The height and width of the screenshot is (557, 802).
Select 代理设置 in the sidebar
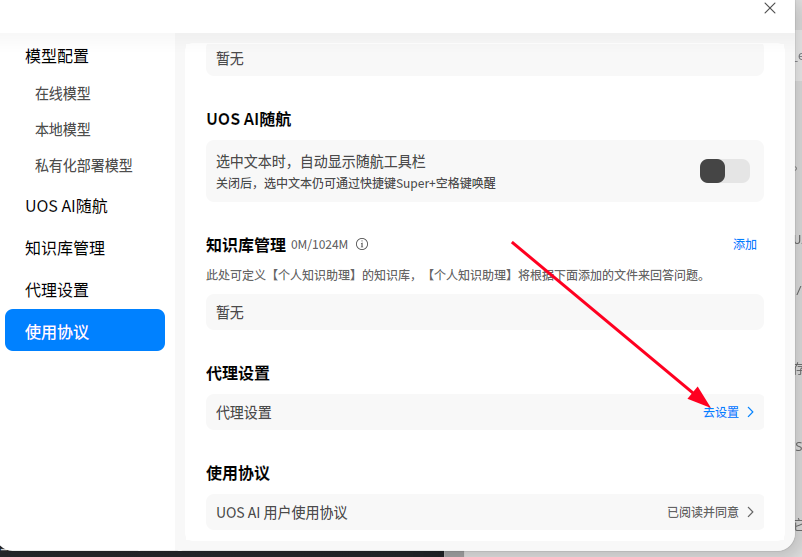point(57,290)
